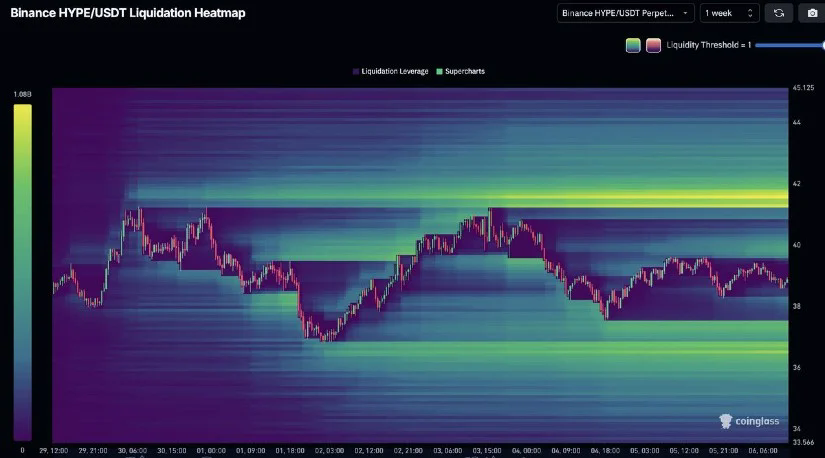
Task: Click the 40 price axis label
Action: 797,245
